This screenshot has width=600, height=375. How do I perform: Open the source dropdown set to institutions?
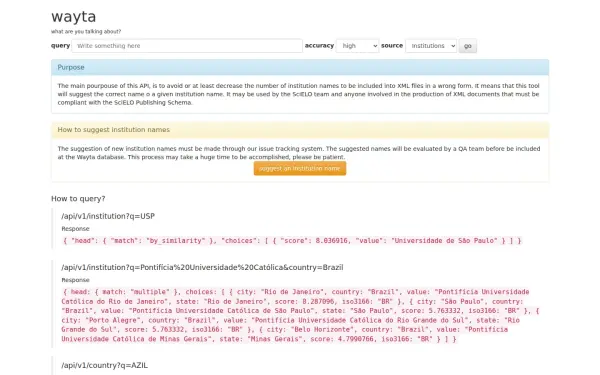[x=431, y=46]
